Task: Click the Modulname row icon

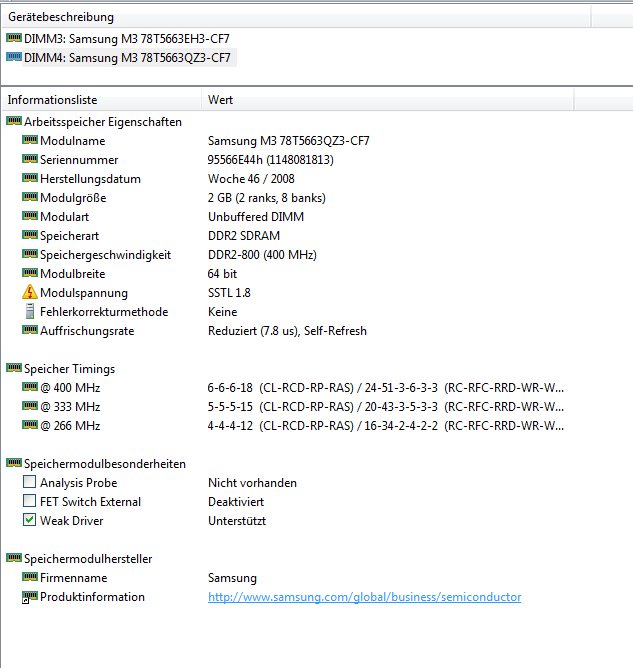Action: [x=30, y=140]
